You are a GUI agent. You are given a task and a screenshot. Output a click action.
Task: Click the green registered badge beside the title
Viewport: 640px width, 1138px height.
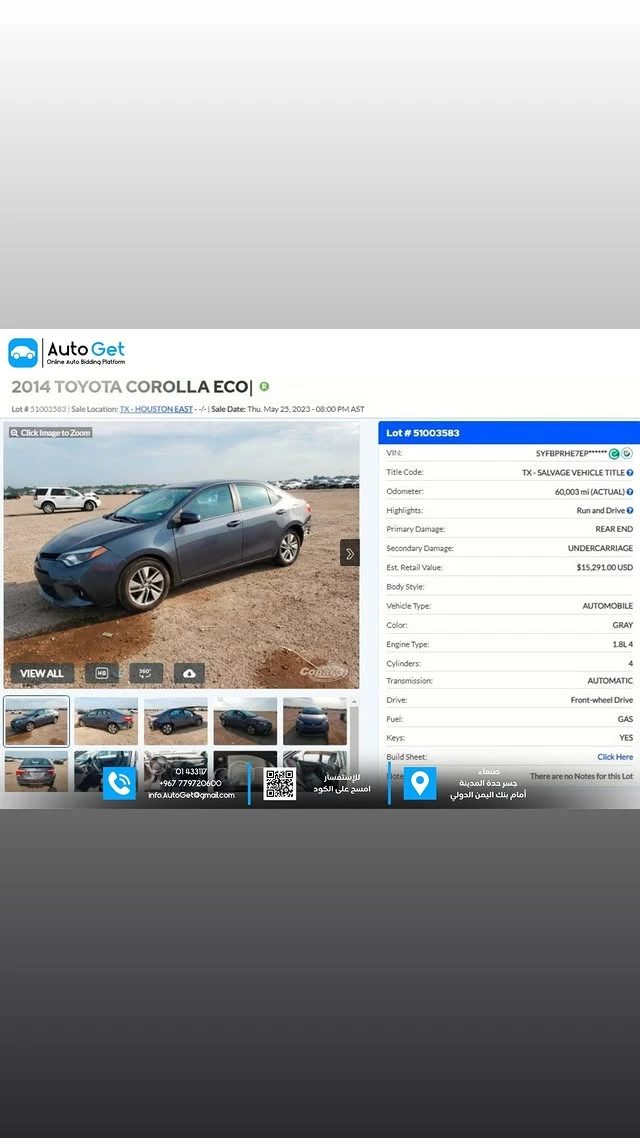(264, 387)
